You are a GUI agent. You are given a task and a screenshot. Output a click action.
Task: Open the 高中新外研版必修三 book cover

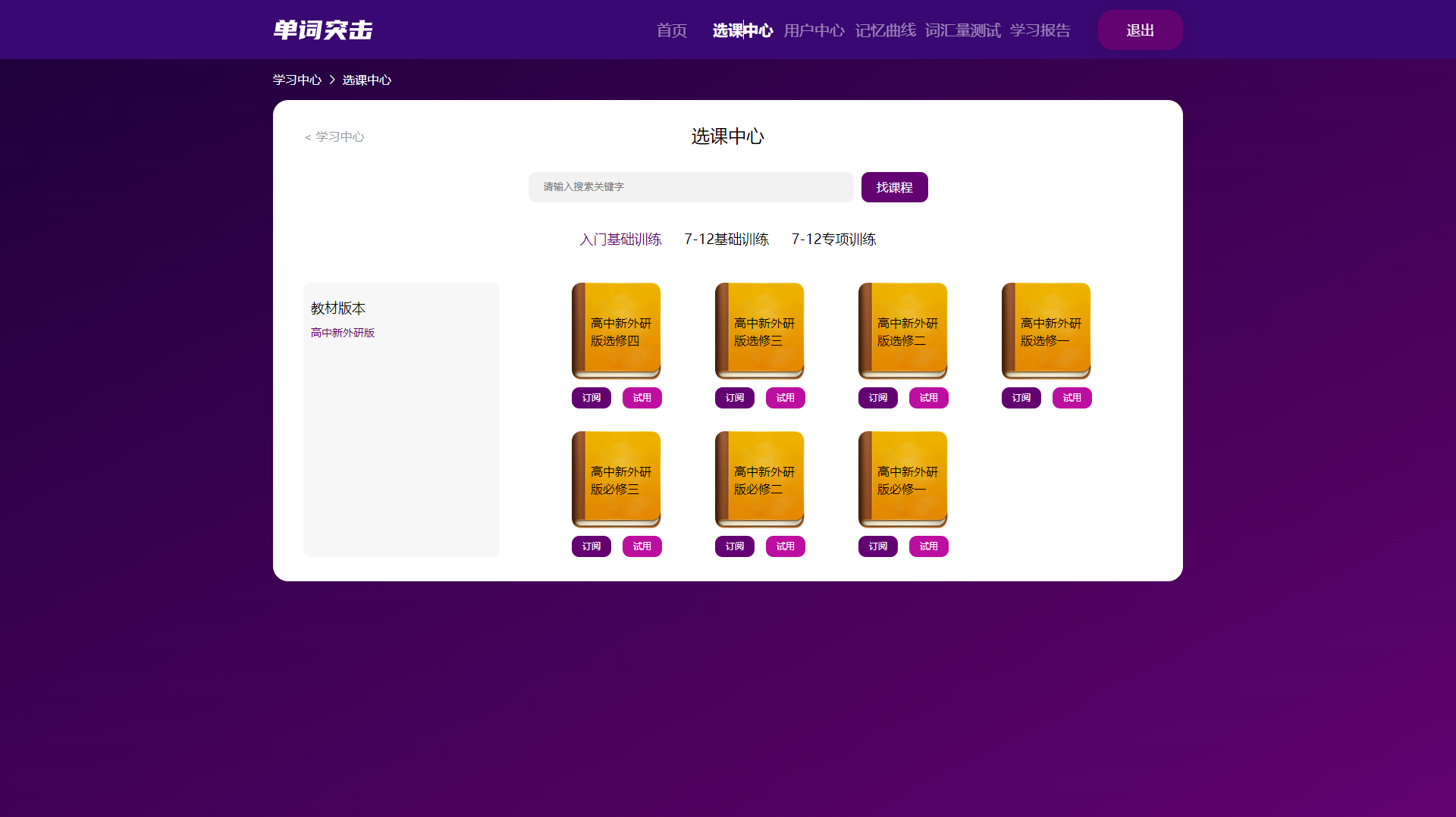[616, 479]
